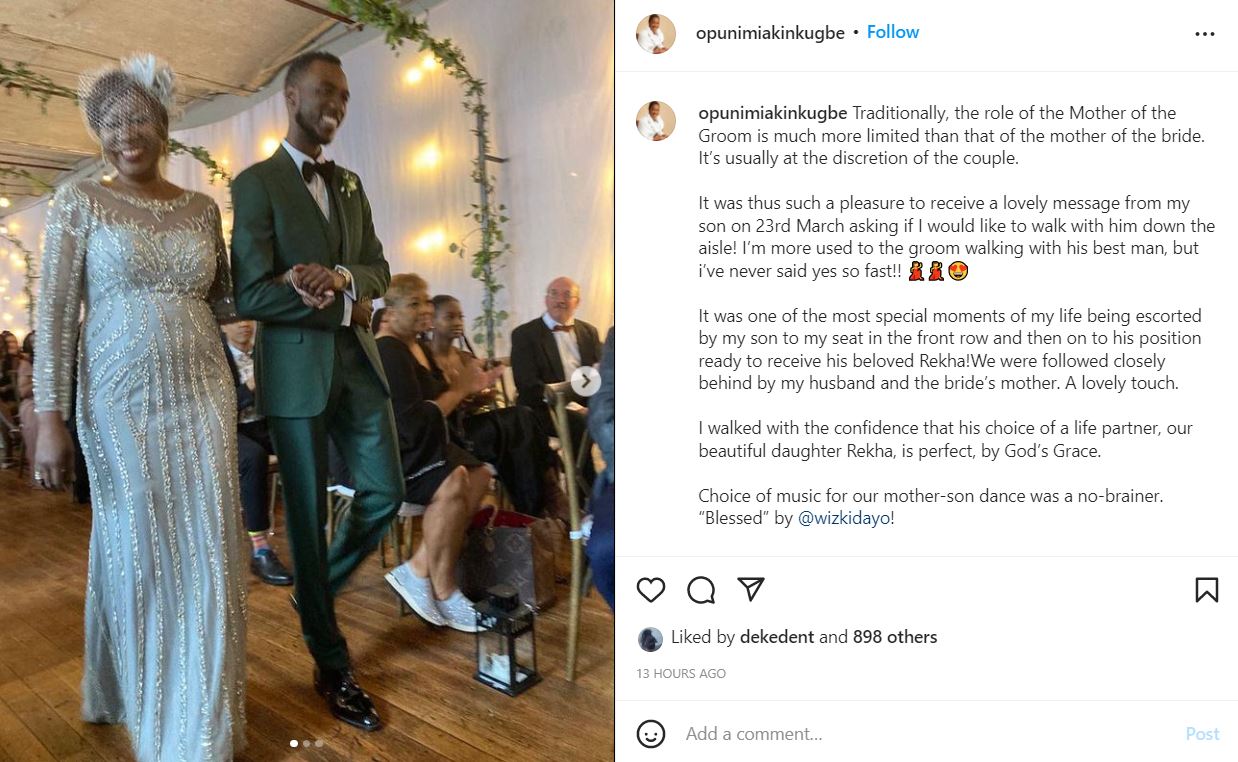
Task: Like the post with heart icon
Action: pos(651,590)
